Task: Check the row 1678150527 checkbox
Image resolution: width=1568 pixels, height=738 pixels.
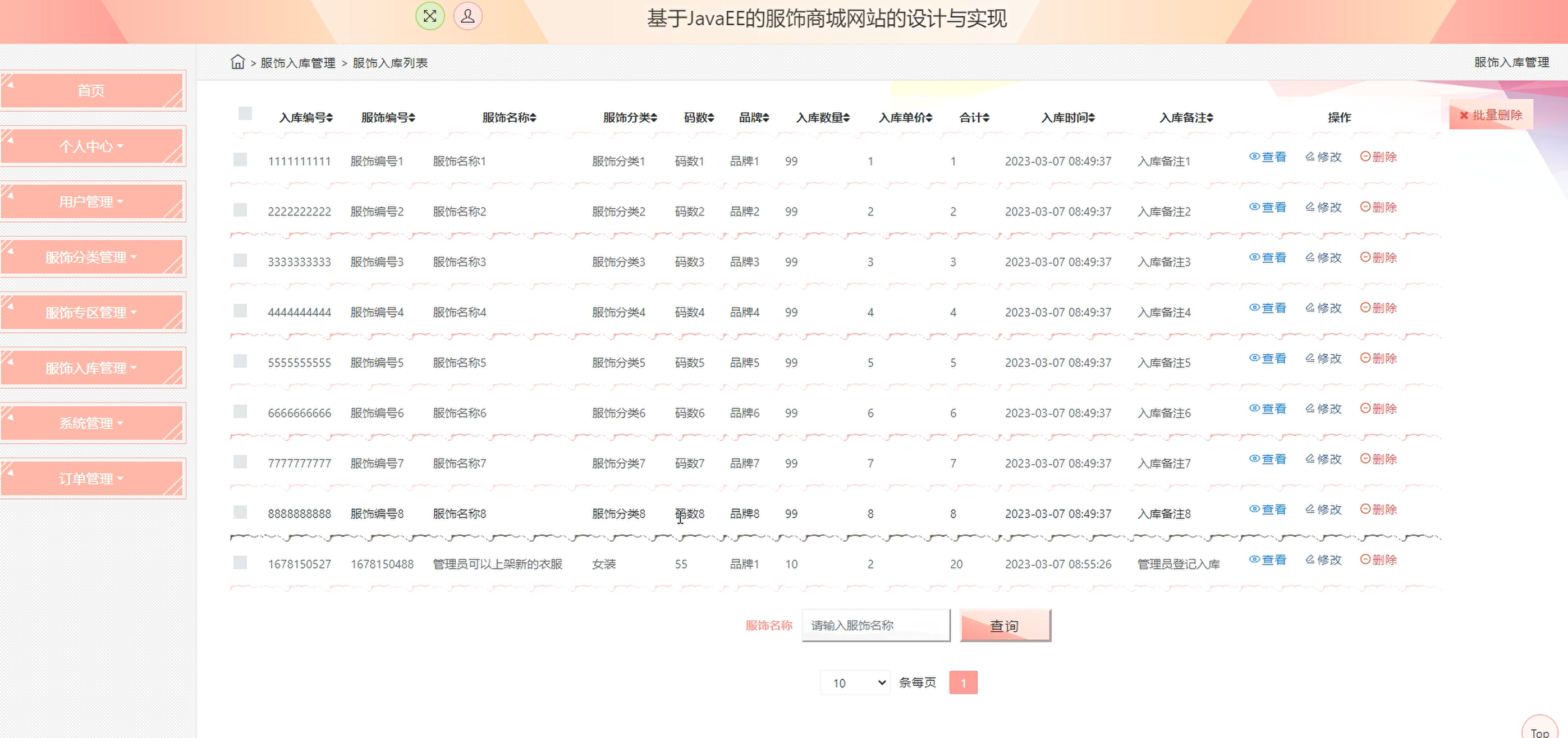Action: [240, 563]
